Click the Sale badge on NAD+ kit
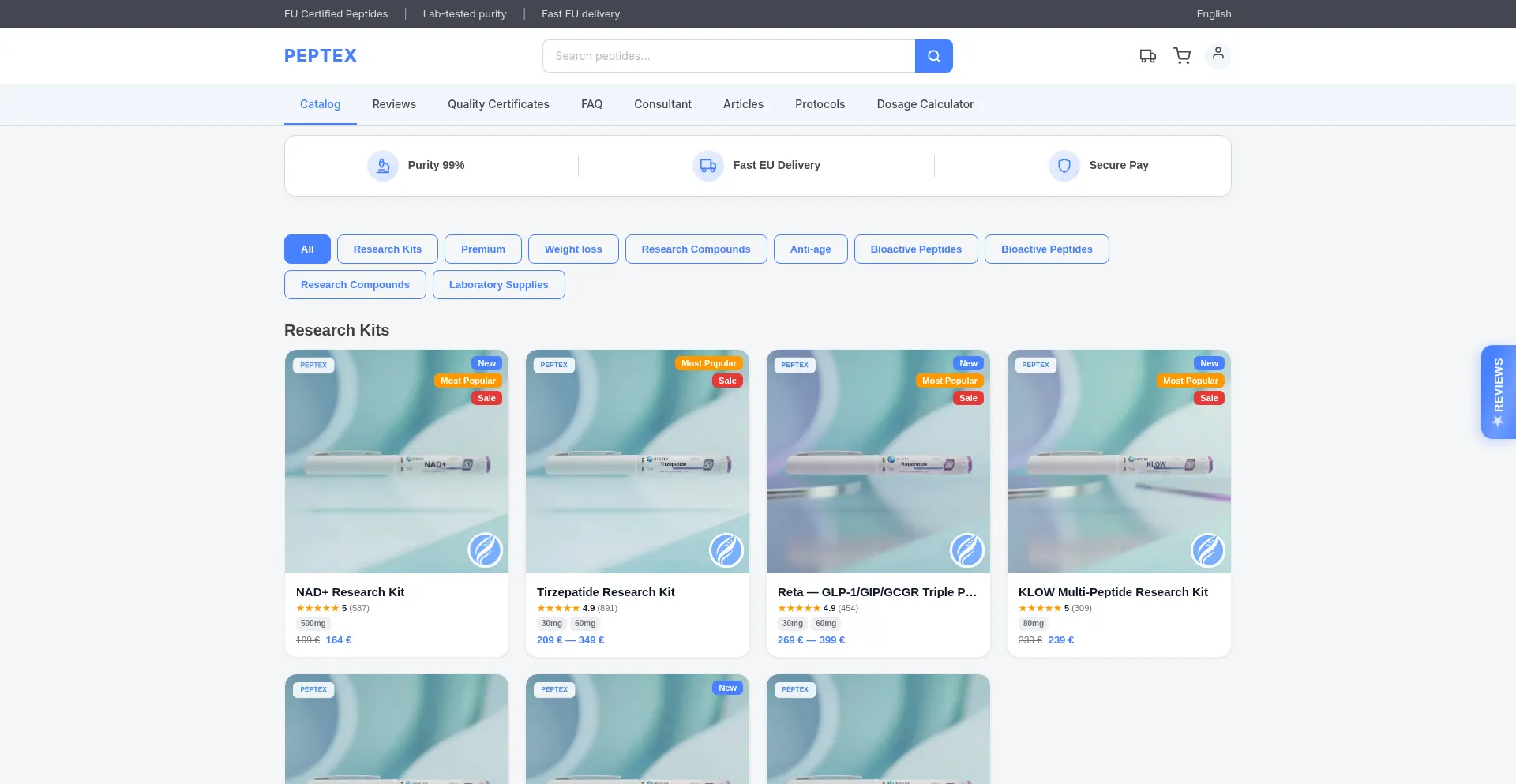Viewport: 1516px width, 784px height. tap(487, 399)
